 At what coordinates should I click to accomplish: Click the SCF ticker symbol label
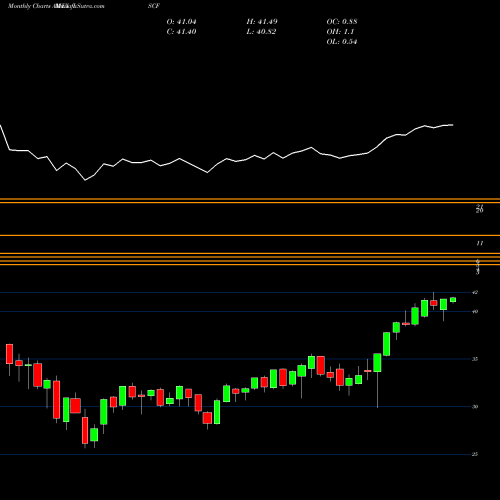(154, 6)
